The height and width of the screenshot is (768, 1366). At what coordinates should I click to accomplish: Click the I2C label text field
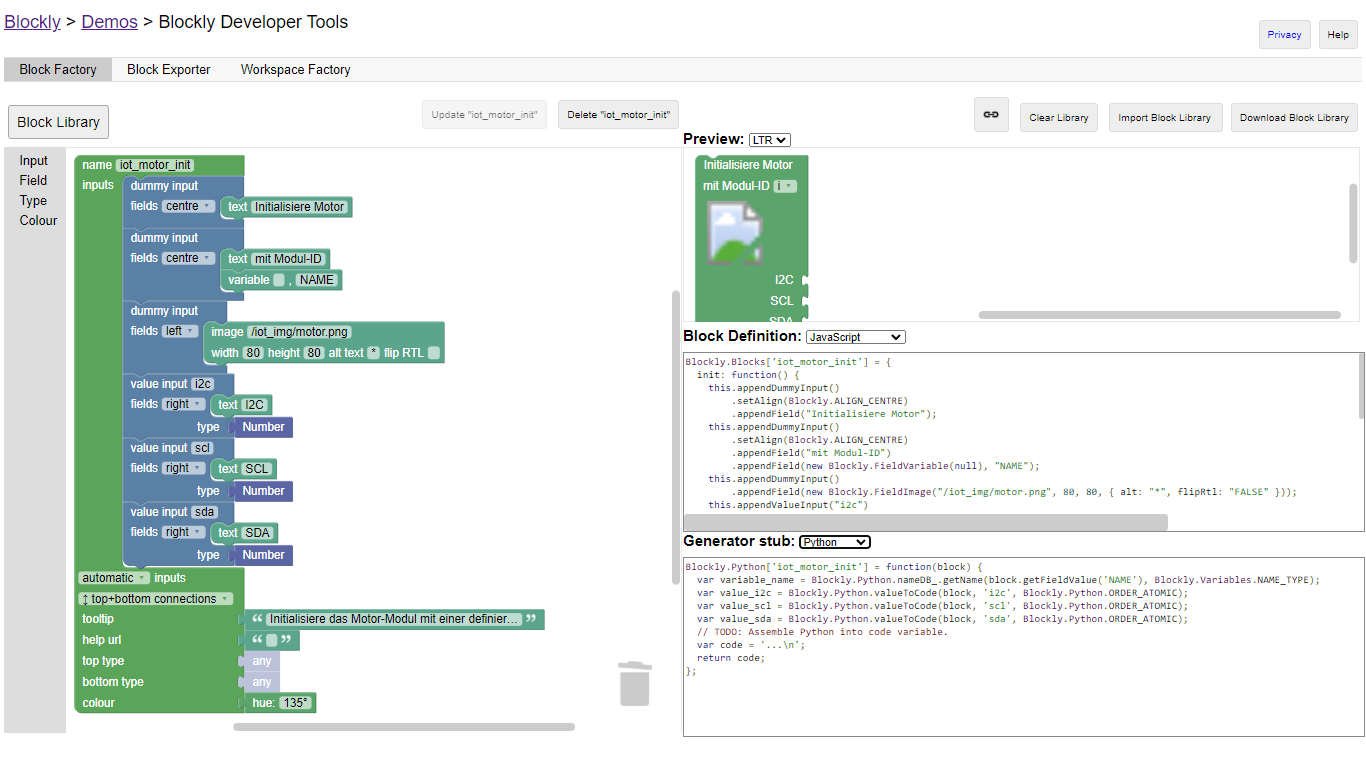click(x=255, y=405)
